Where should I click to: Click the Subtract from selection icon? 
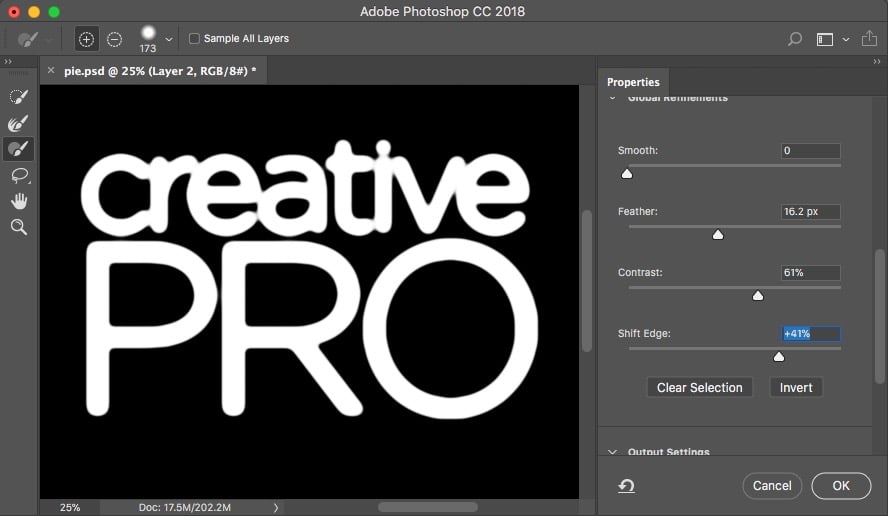tap(114, 39)
